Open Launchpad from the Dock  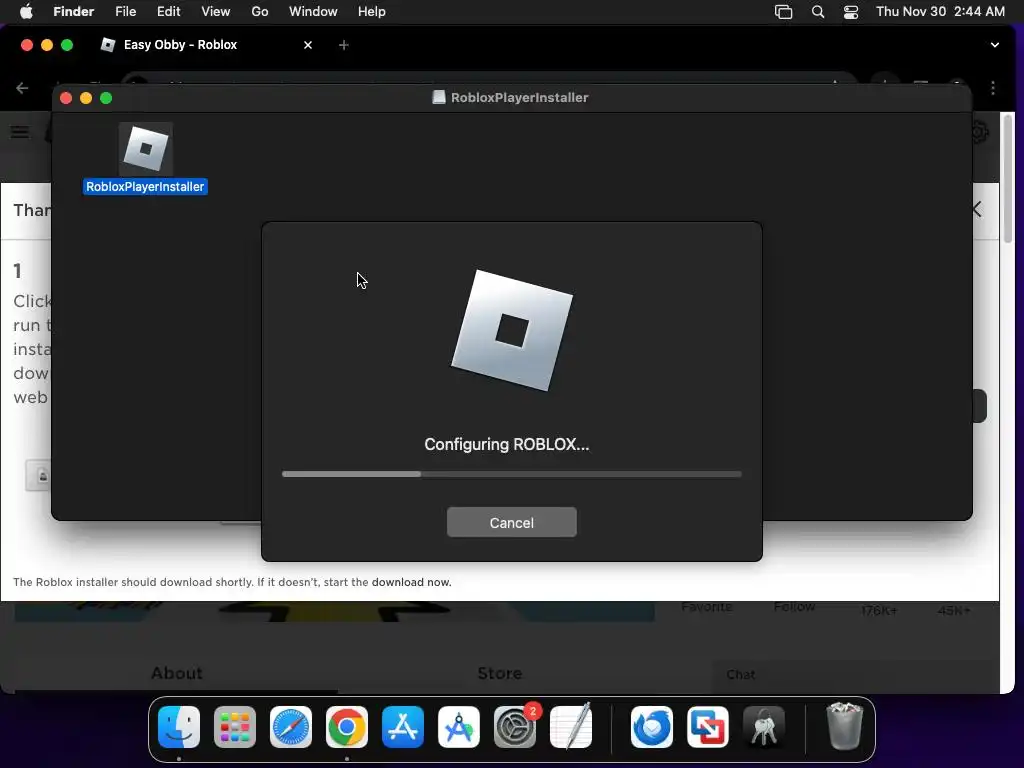pos(235,727)
